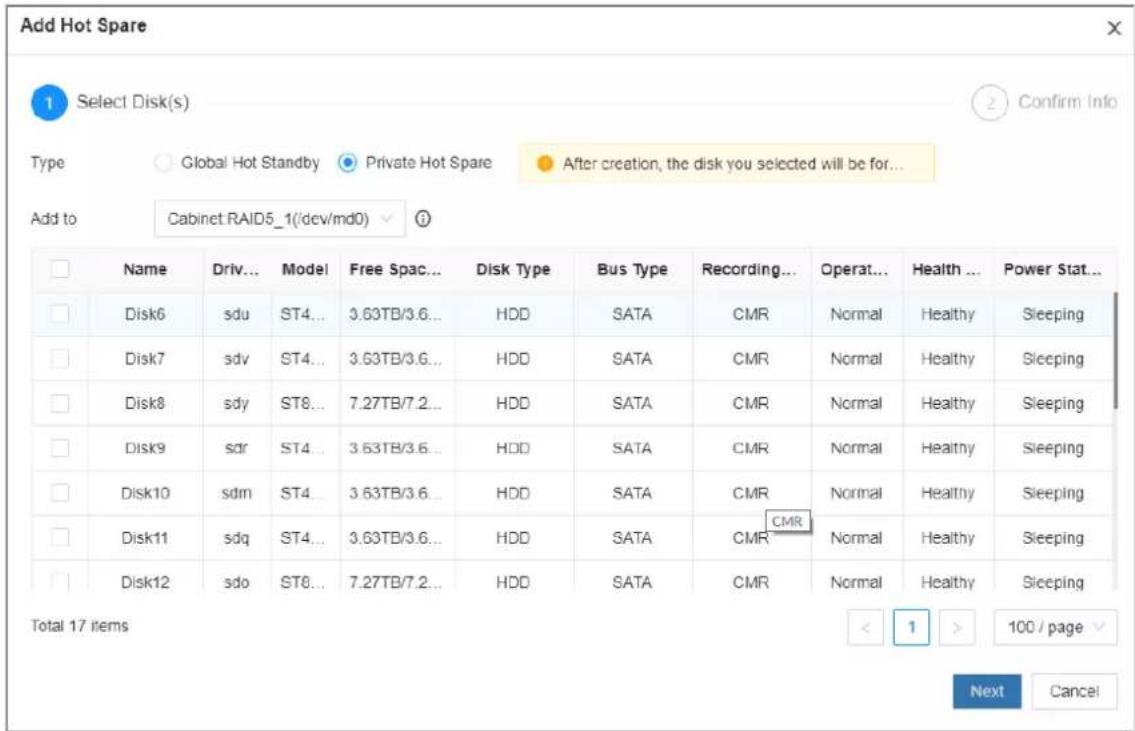The width and height of the screenshot is (1135, 731).
Task: Click the Bus Type column header
Action: [x=632, y=269]
